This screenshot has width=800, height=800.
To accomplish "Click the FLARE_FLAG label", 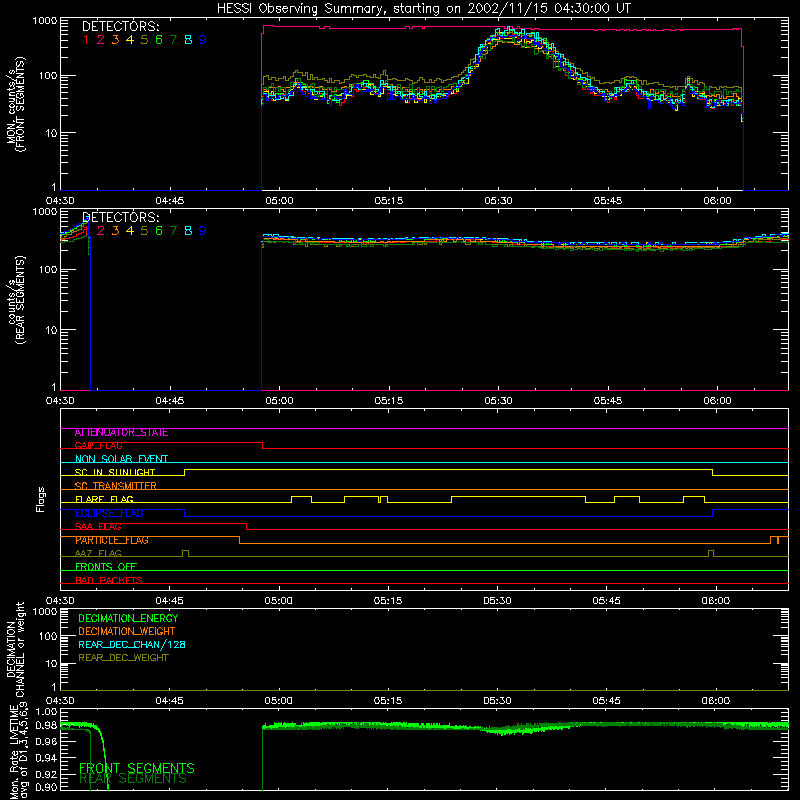I will pos(104,499).
